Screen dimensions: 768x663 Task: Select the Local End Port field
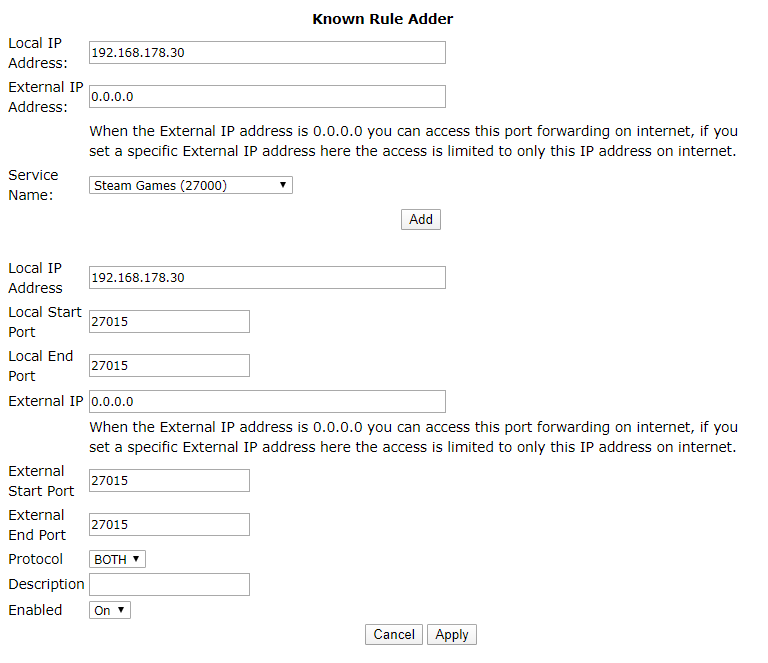[x=169, y=366]
